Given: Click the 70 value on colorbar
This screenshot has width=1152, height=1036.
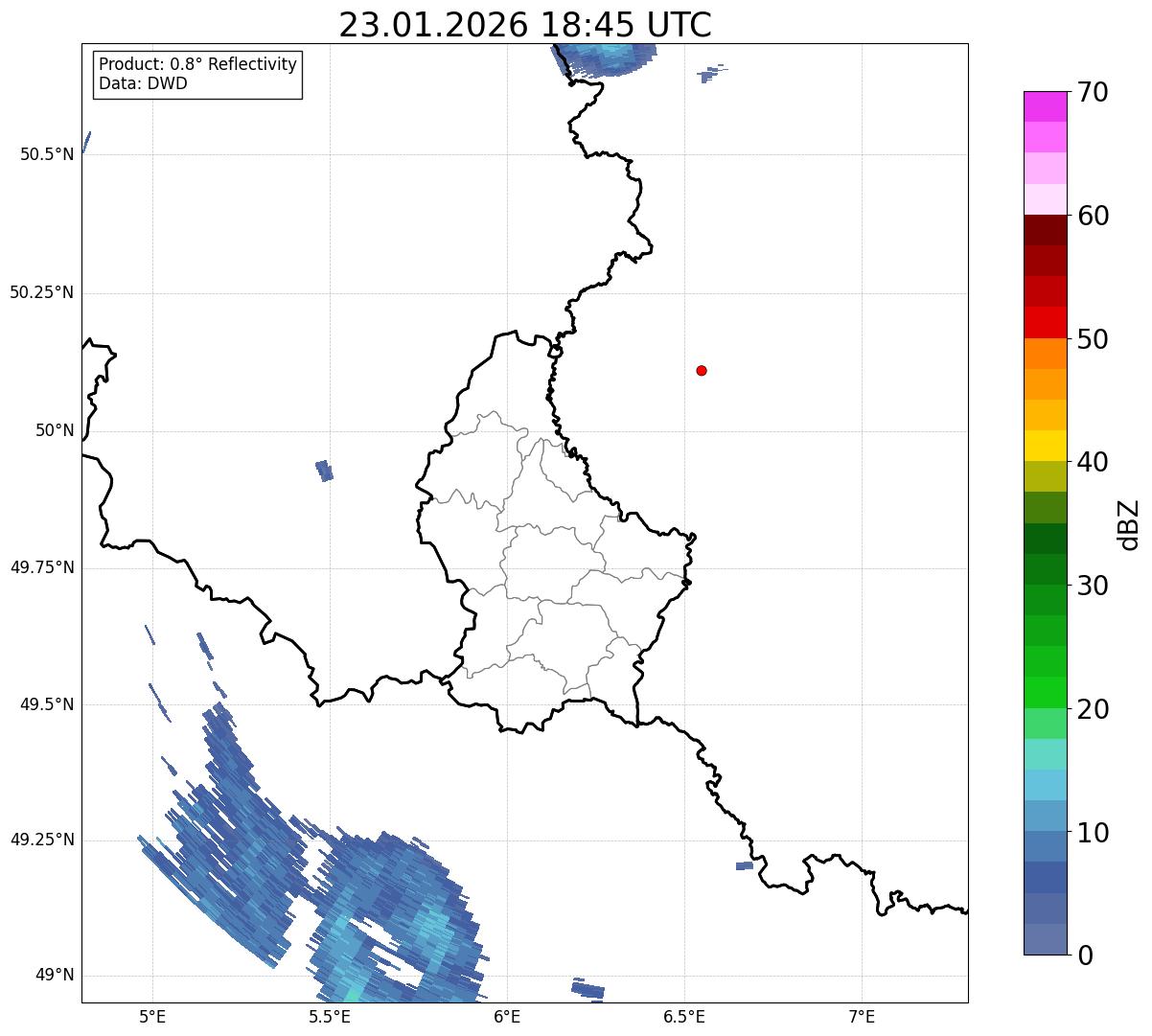Looking at the screenshot, I should 1093,92.
